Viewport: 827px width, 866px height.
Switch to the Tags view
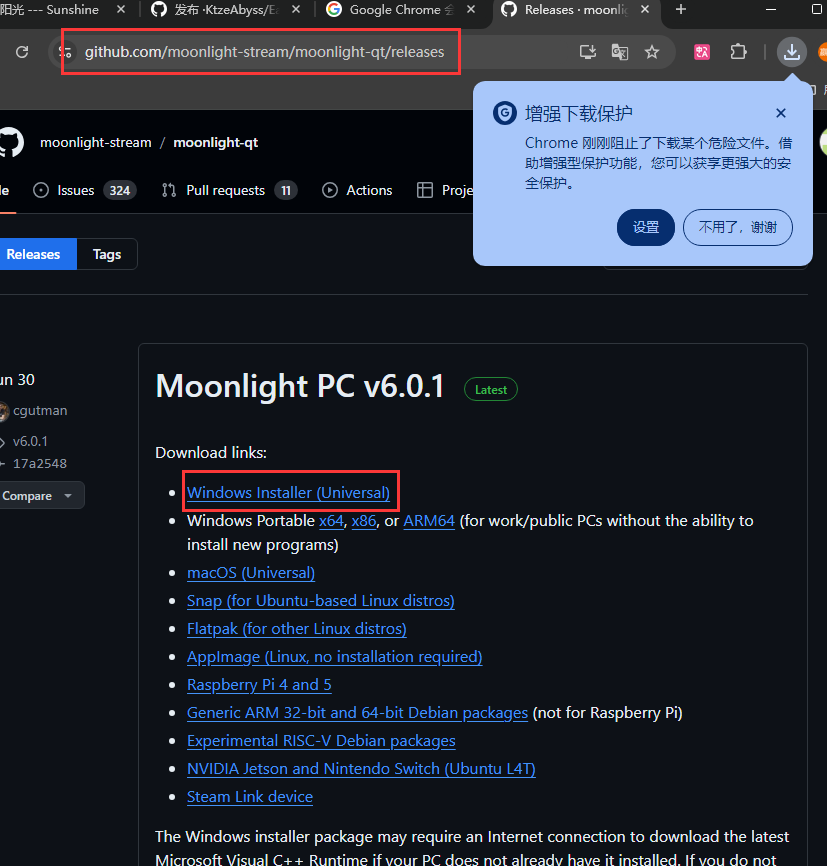[x=107, y=254]
